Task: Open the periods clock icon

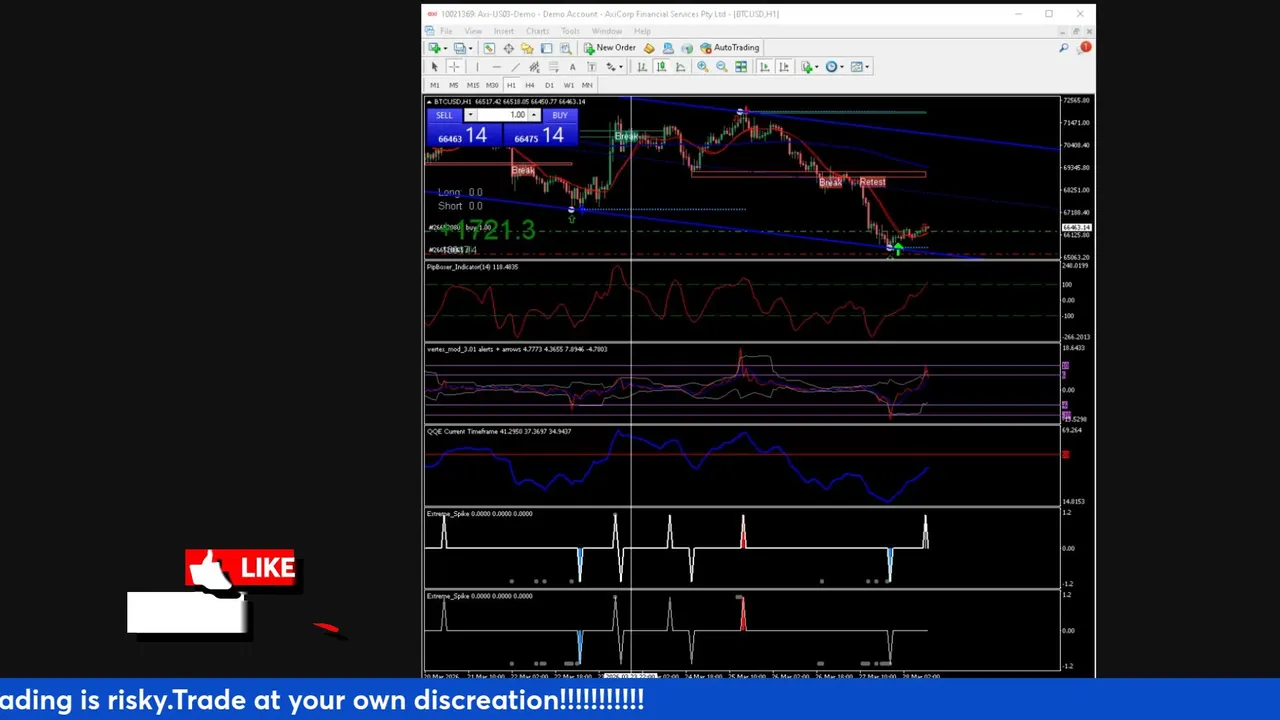Action: click(831, 67)
